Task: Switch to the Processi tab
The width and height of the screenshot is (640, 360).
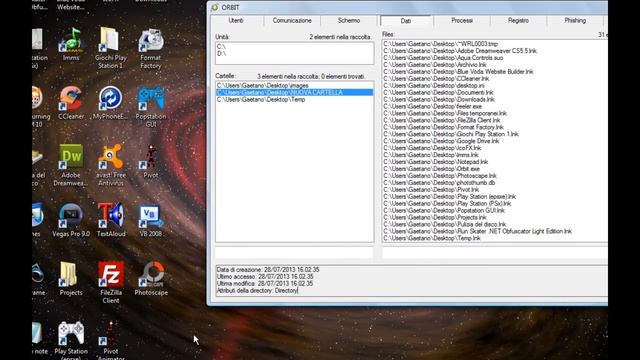Action: [x=462, y=20]
